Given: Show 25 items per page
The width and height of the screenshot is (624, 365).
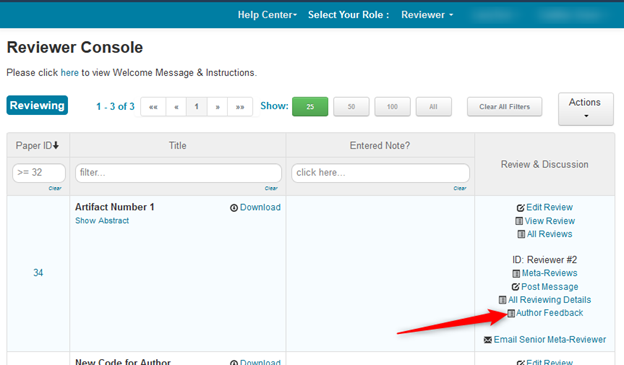Looking at the screenshot, I should pyautogui.click(x=310, y=107).
